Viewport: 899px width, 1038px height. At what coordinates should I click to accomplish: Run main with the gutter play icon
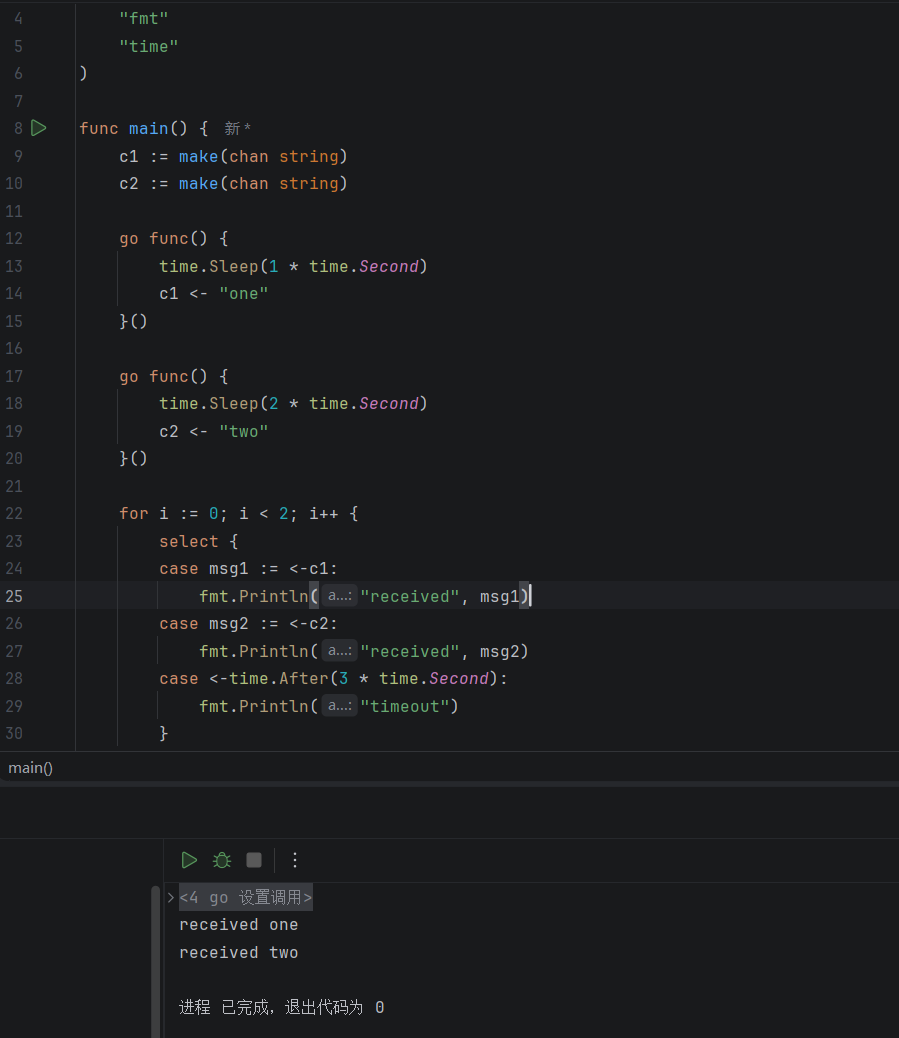[x=39, y=128]
